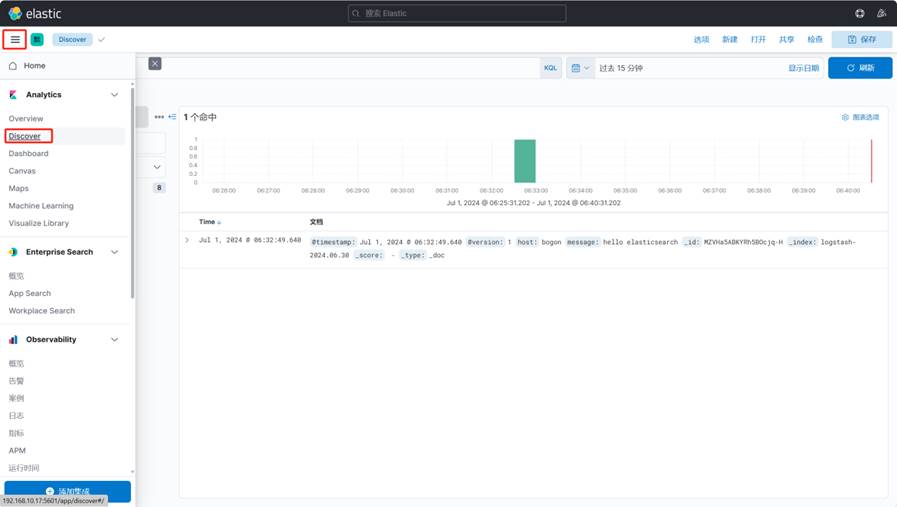Viewport: 897px width, 507px height.
Task: Open Analytics Overview
Action: point(26,118)
